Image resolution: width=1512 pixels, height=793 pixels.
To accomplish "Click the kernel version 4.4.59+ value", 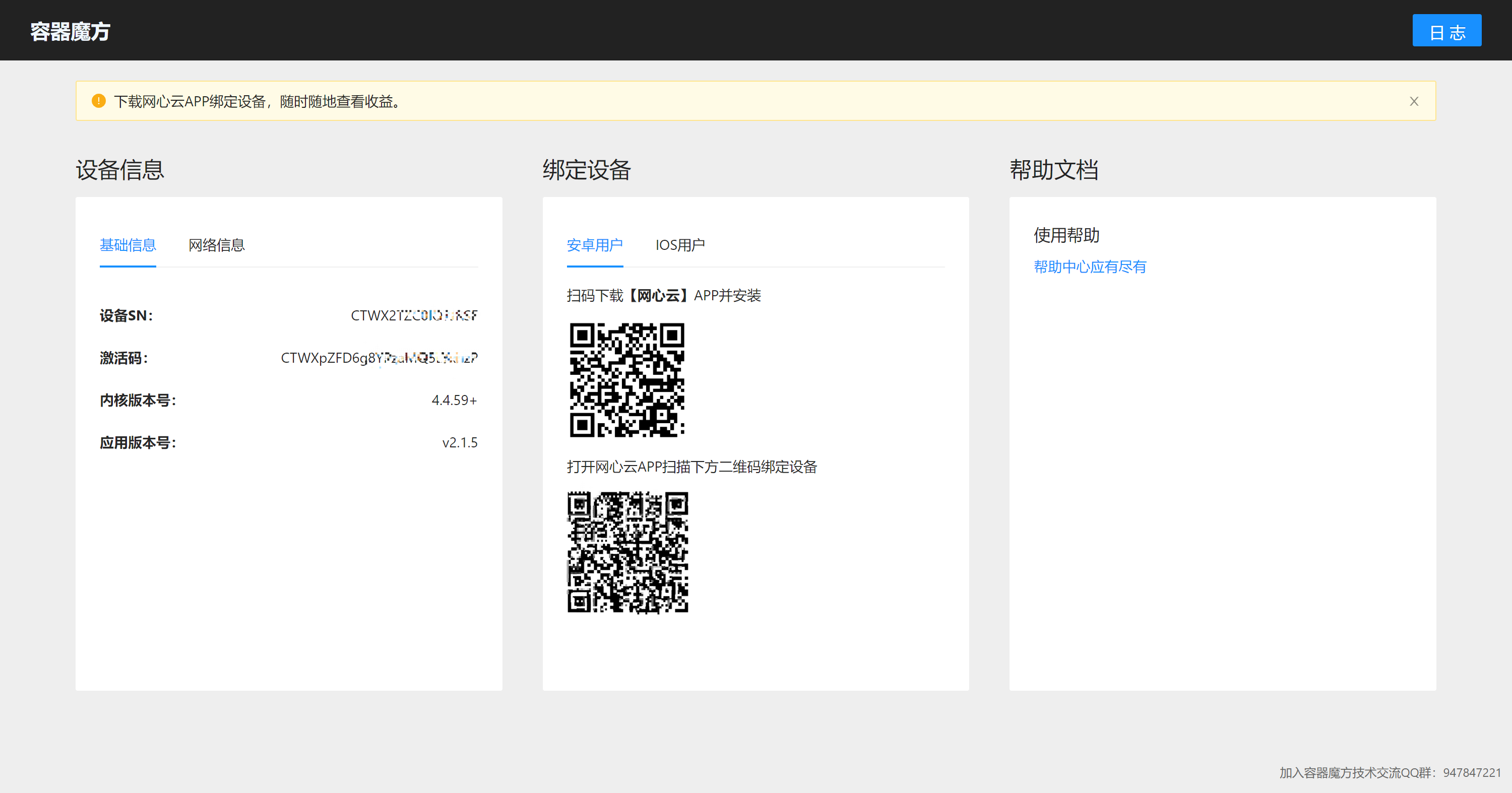I will [454, 400].
